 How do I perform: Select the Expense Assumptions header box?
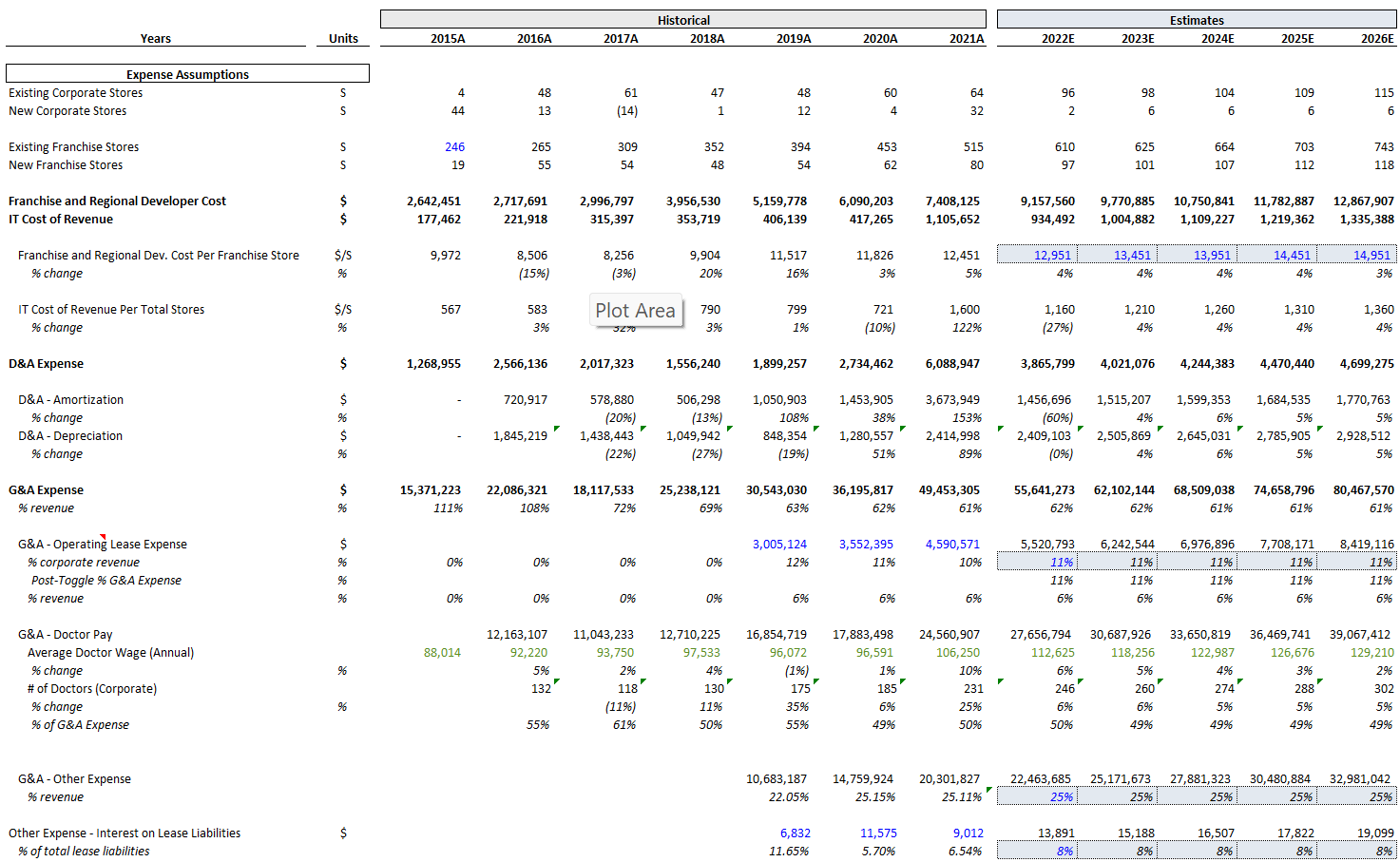point(187,73)
